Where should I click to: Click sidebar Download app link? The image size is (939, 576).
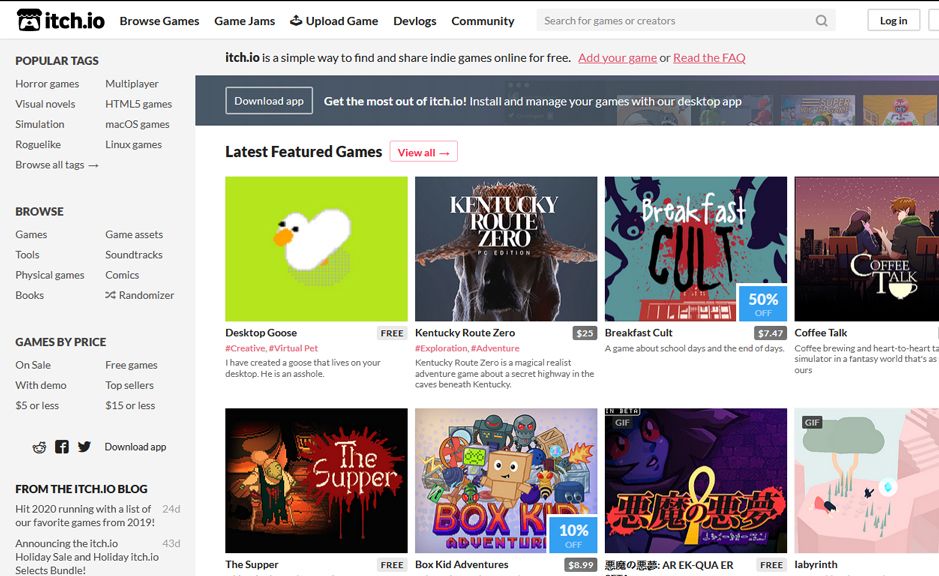[x=135, y=447]
